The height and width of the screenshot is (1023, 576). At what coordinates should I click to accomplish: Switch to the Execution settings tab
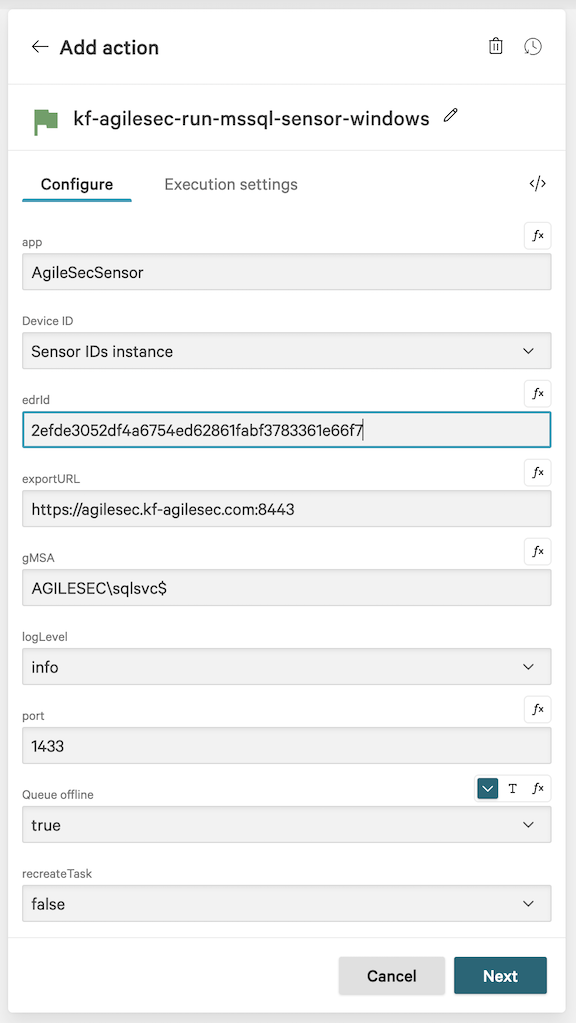[x=230, y=184]
